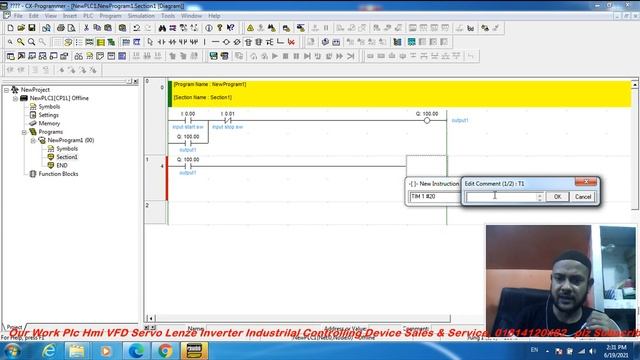The image size is (640, 360).
Task: Collapse the NewProgram1 (00) node
Action: point(33,140)
